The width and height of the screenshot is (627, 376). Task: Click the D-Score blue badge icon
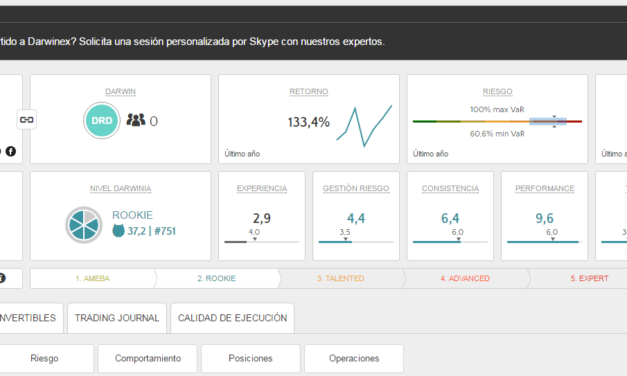click(118, 231)
